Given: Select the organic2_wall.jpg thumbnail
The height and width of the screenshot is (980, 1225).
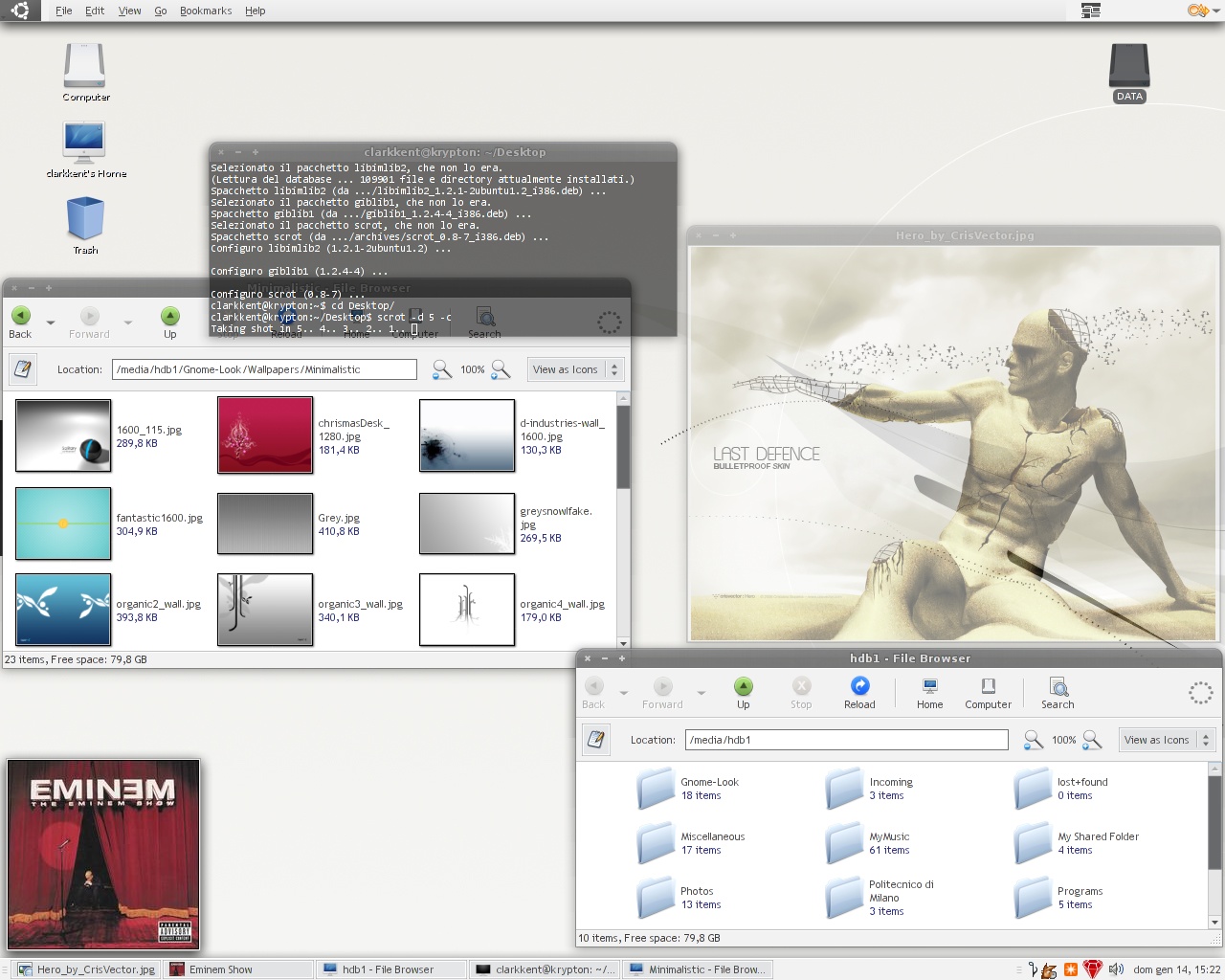Looking at the screenshot, I should (x=63, y=610).
